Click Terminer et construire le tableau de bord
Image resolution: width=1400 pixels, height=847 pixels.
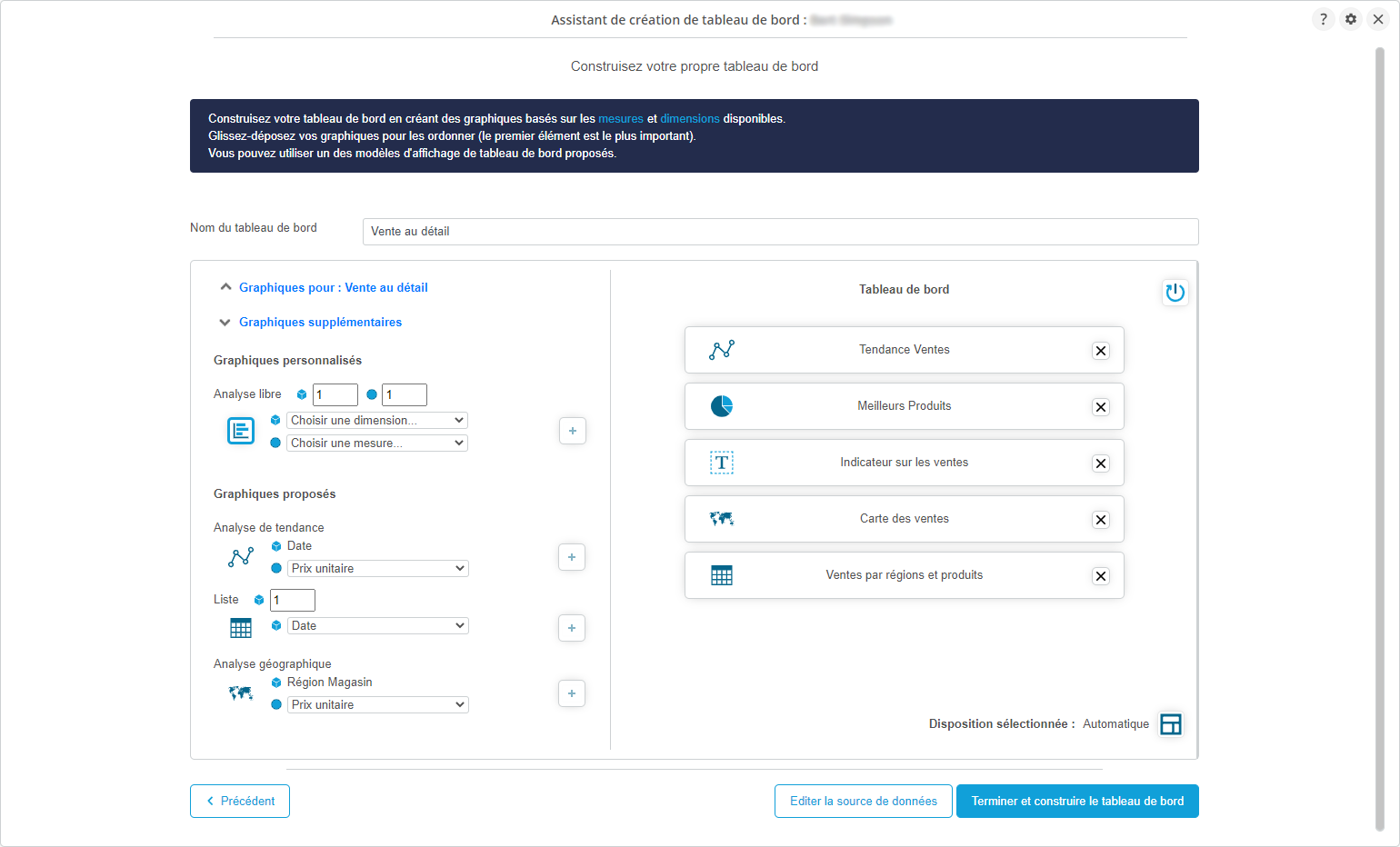tap(1077, 801)
